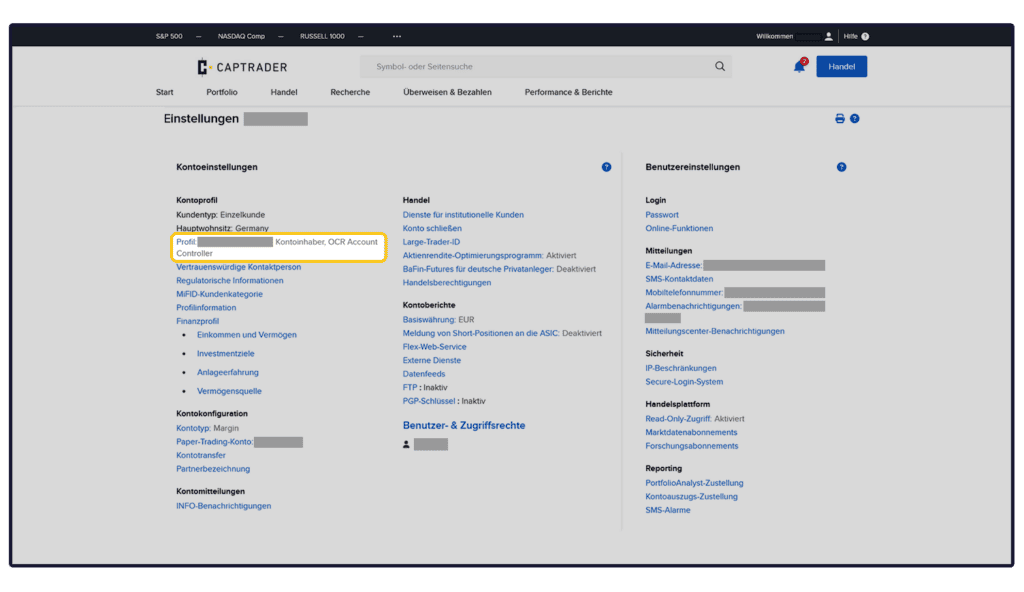Open the ticker ellipsis menu

click(396, 37)
